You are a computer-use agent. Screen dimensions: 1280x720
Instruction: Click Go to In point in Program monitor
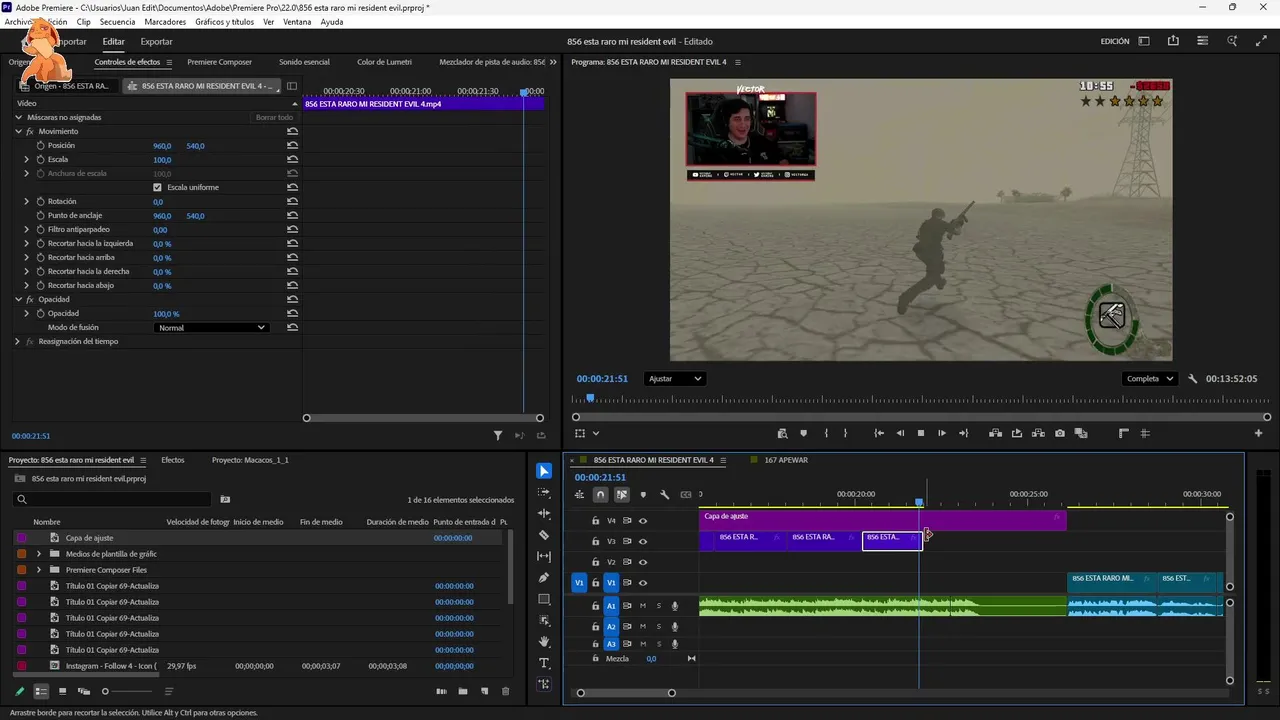click(x=879, y=433)
